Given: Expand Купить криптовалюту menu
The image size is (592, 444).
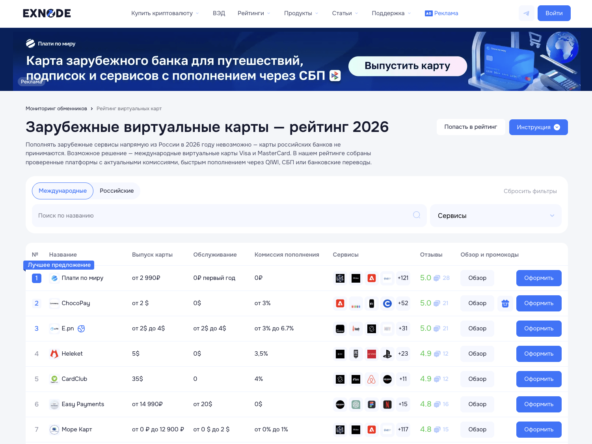Looking at the screenshot, I should point(165,13).
